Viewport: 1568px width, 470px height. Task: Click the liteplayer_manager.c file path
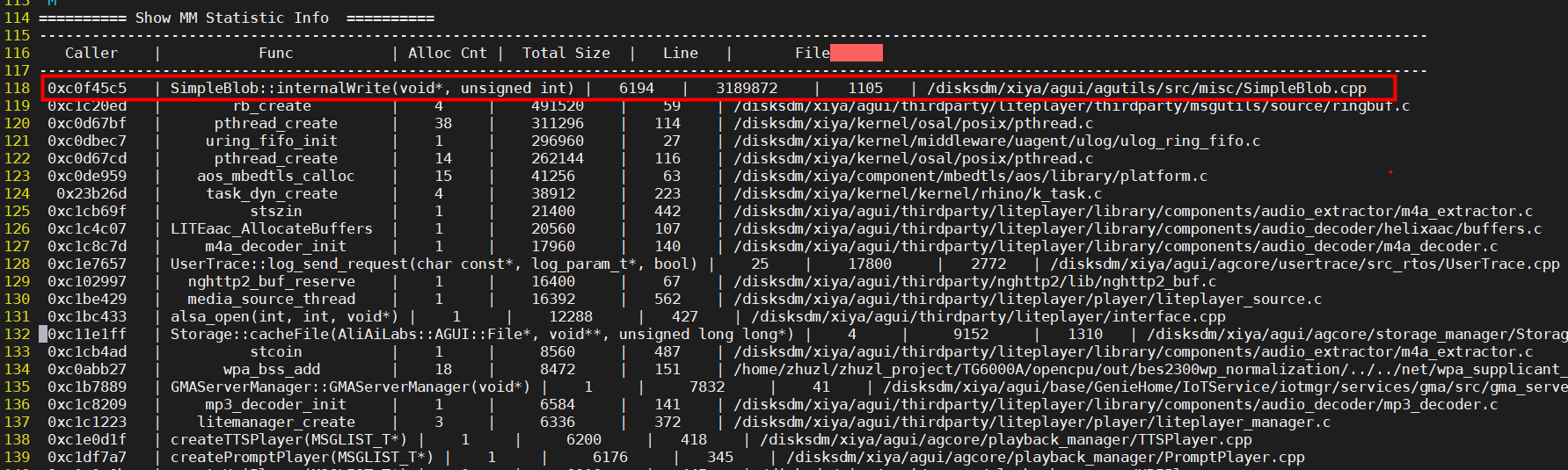1032,422
